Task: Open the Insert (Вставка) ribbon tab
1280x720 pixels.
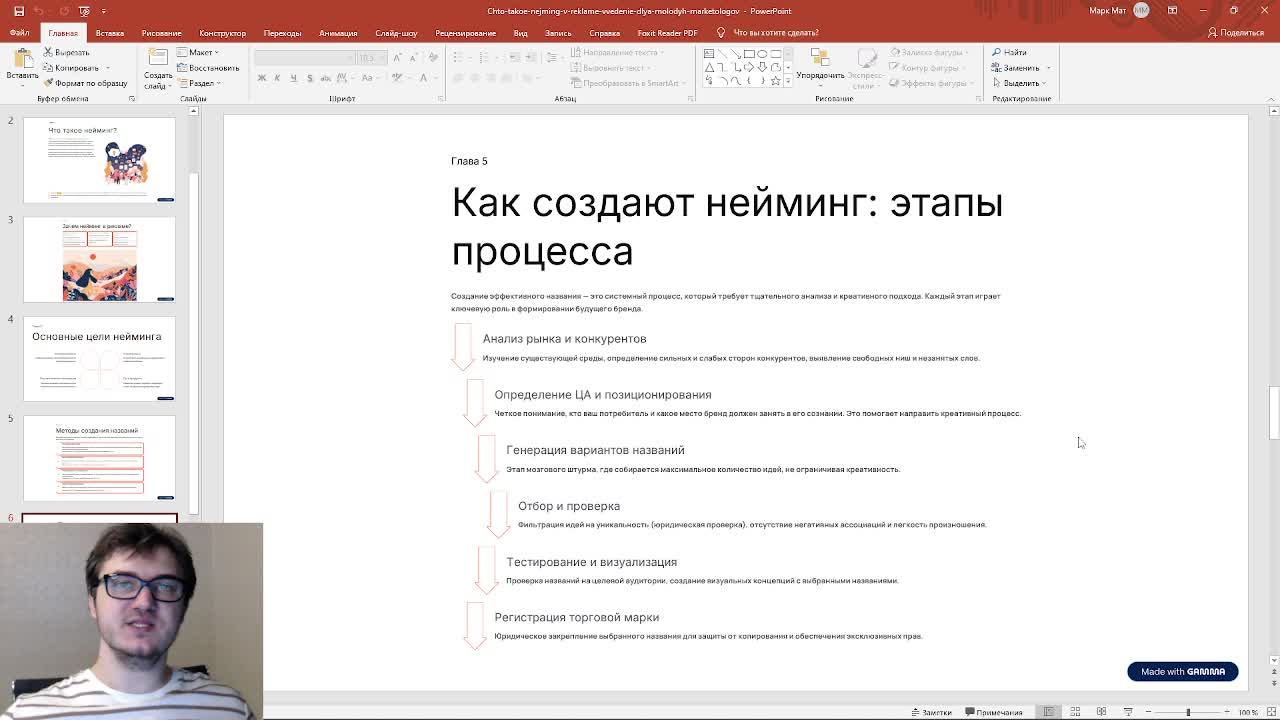Action: [x=109, y=33]
